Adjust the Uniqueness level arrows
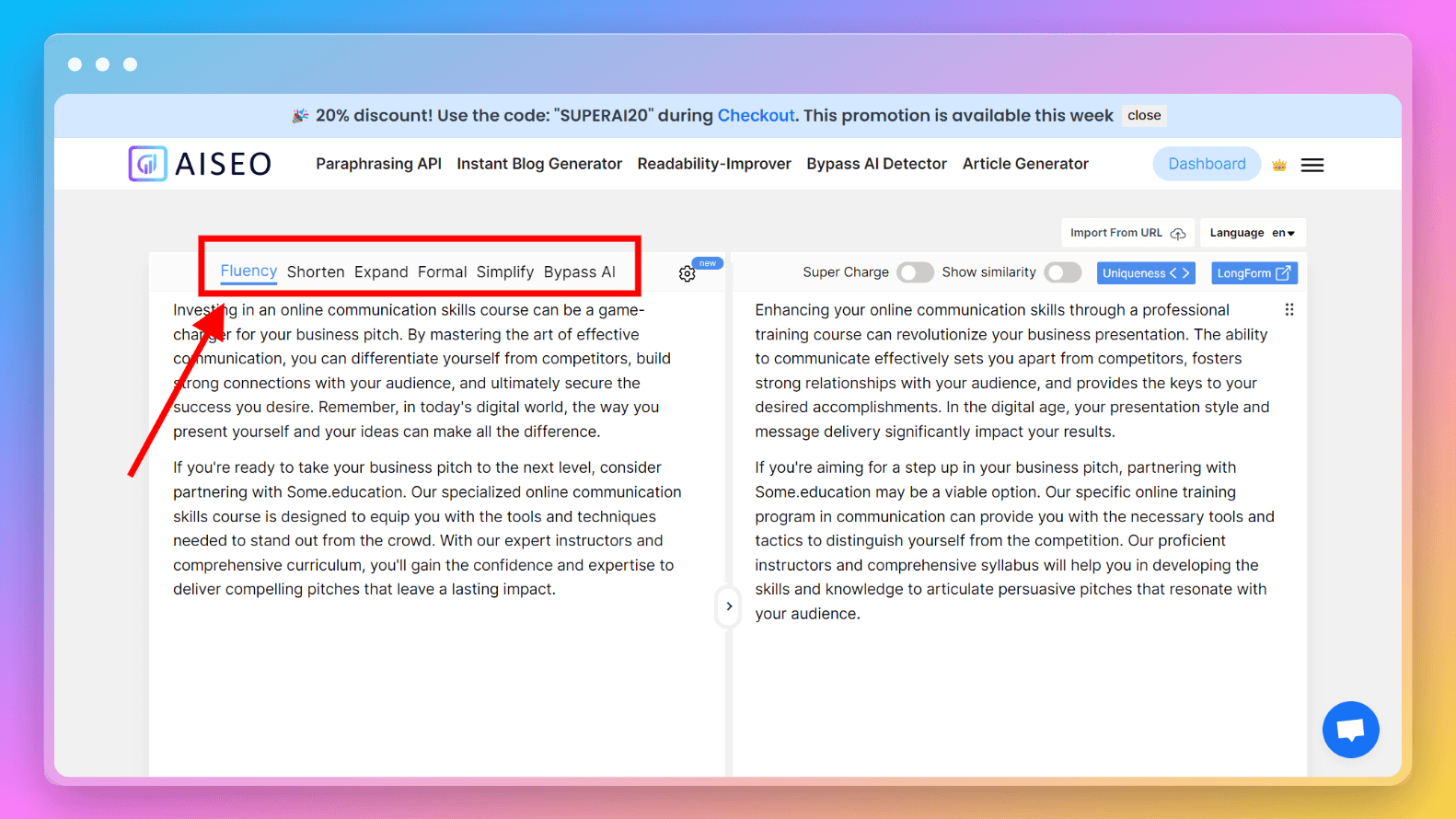Screen dimensions: 1456x819 click(1179, 273)
